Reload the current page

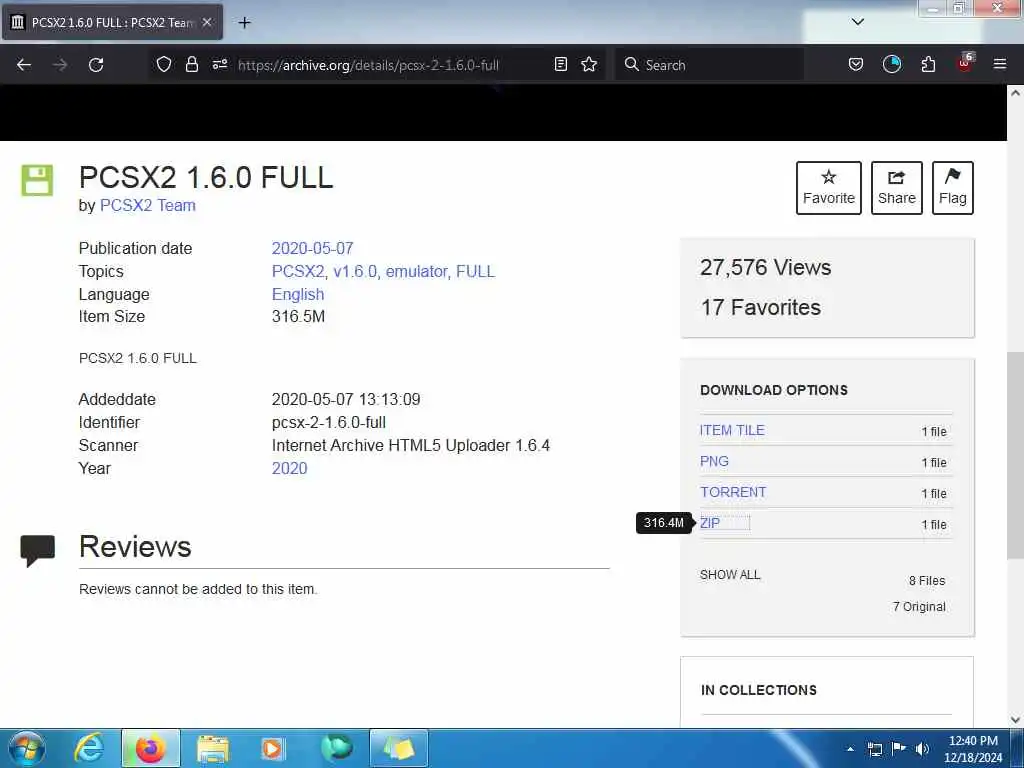96,65
